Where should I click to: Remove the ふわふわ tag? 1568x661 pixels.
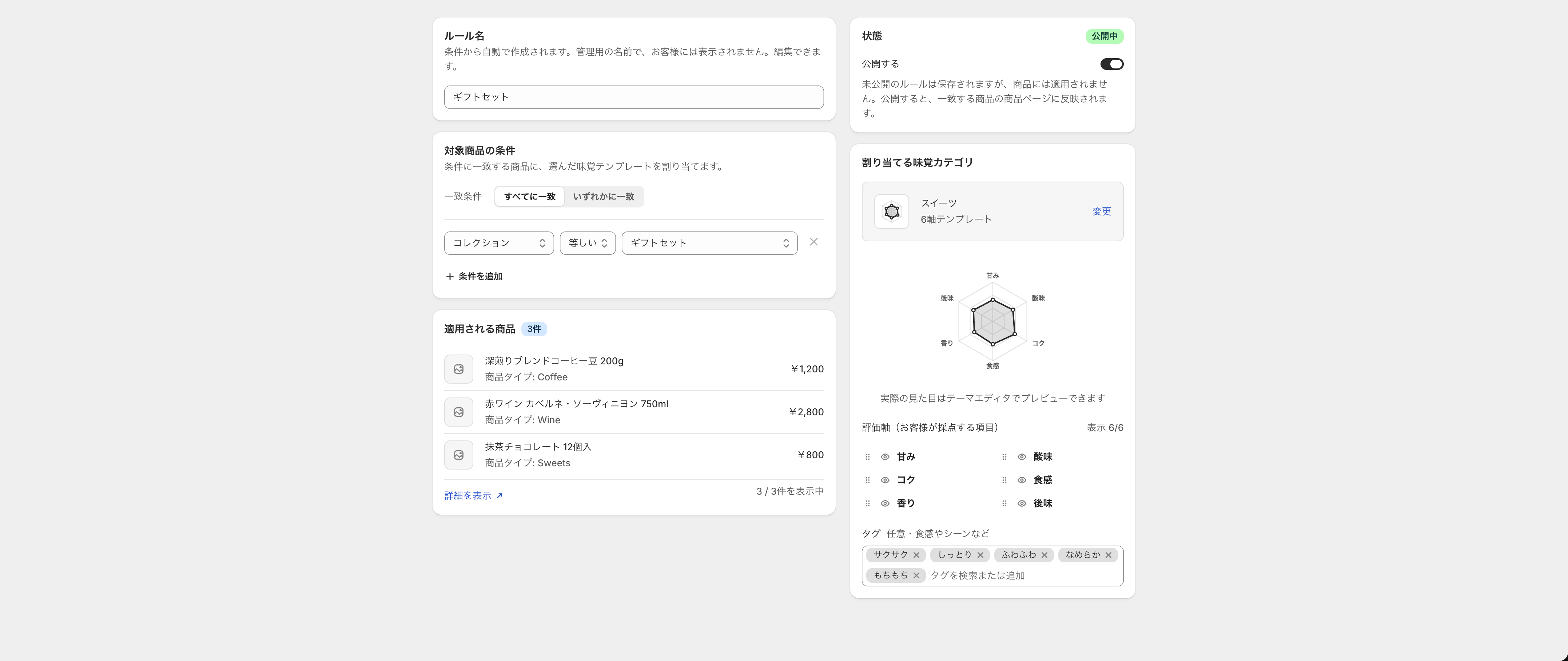(x=1044, y=555)
